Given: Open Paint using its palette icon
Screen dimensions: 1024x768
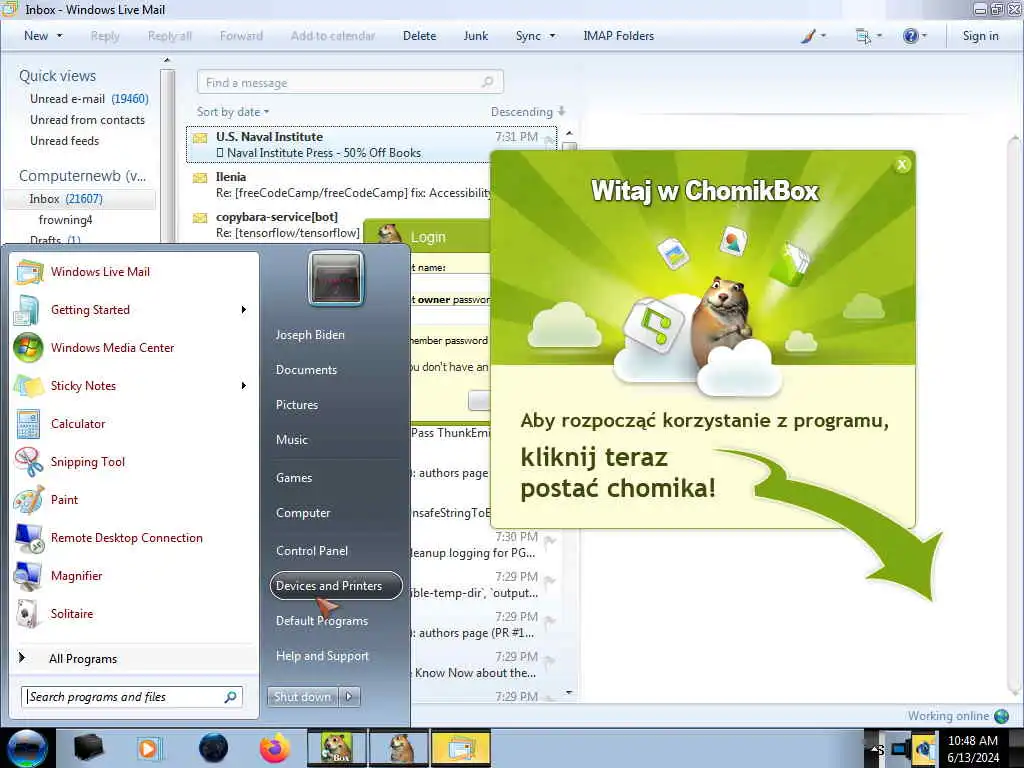Looking at the screenshot, I should [28, 500].
